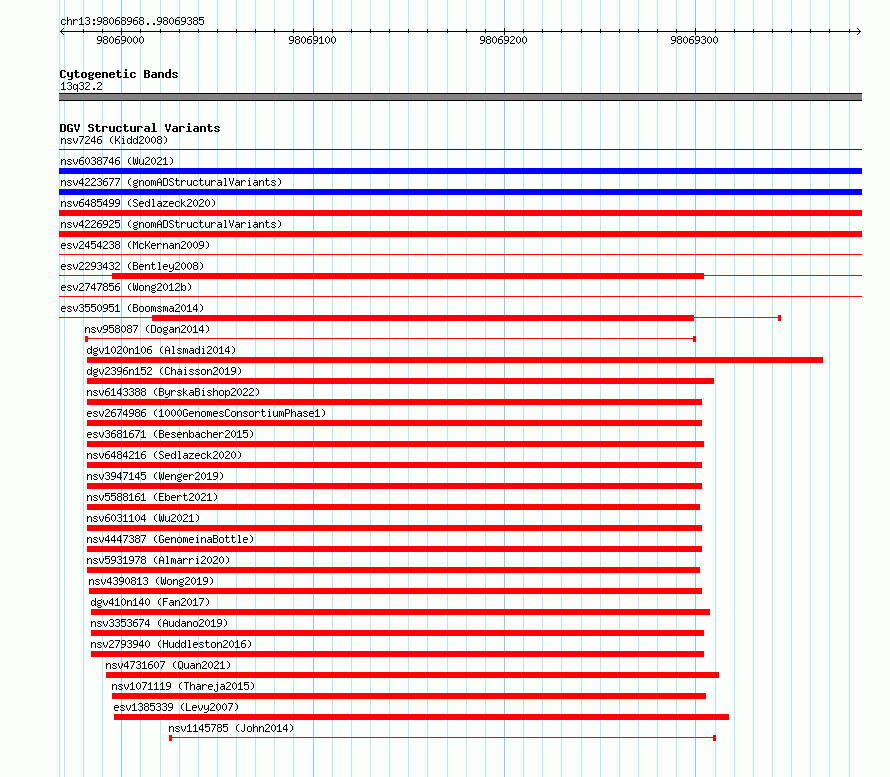
Task: Click nsv6031104 (Wu2021) variant label
Action: tap(143, 518)
